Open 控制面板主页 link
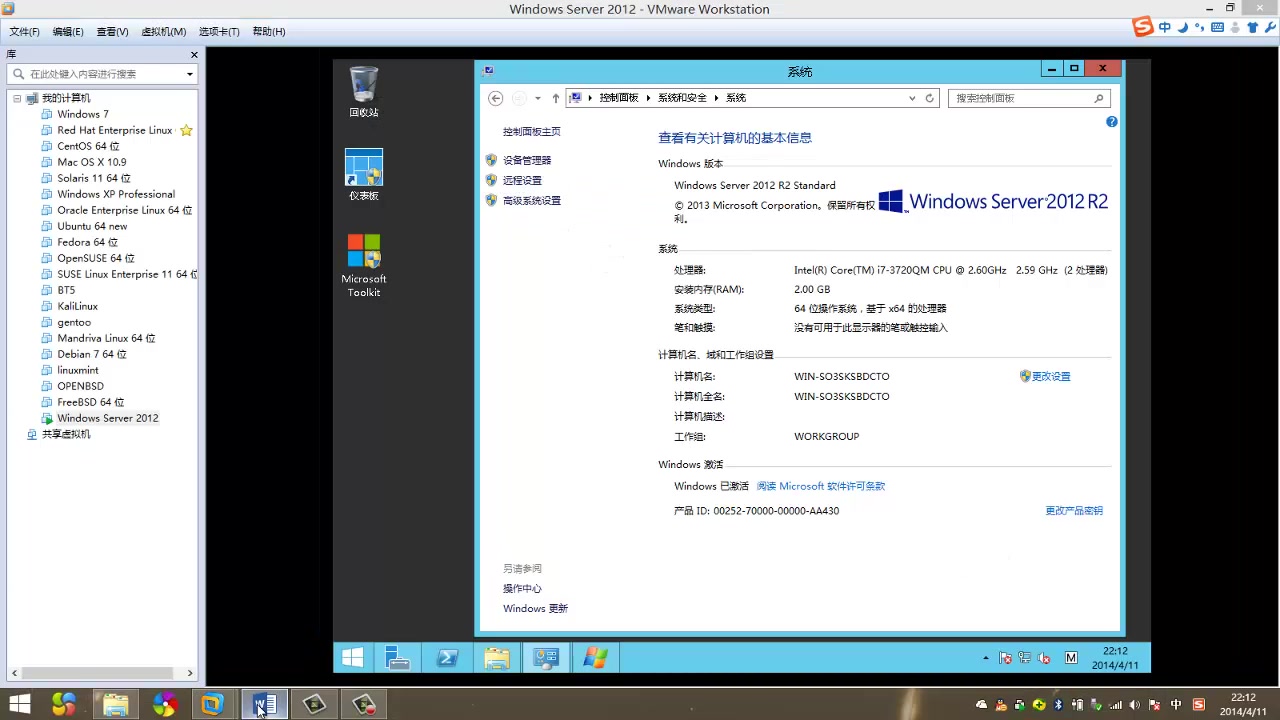Viewport: 1280px width, 720px height. point(532,132)
